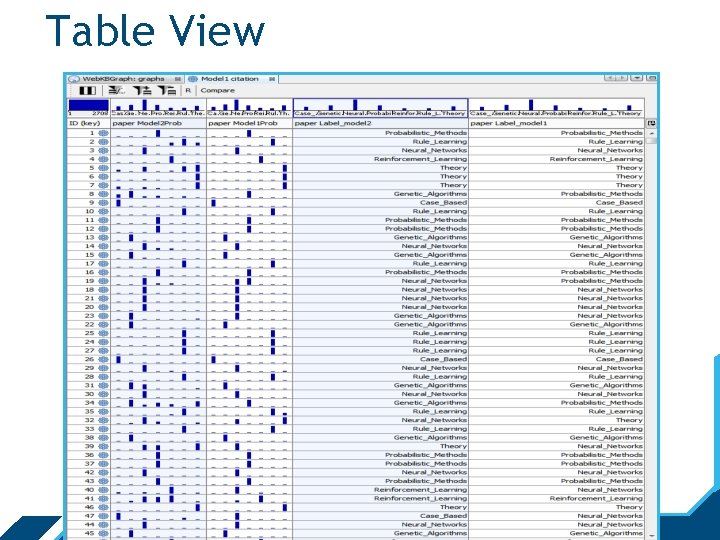The image size is (720, 540).
Task: Click the scroll tabs left arrow
Action: click(610, 78)
